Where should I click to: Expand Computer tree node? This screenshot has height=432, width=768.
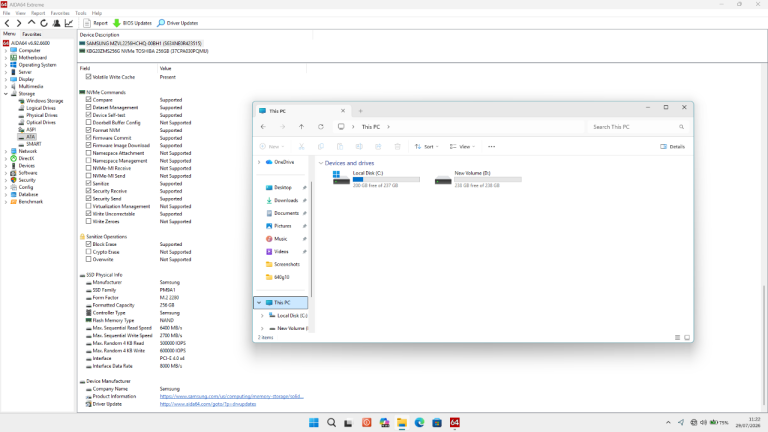click(x=6, y=50)
